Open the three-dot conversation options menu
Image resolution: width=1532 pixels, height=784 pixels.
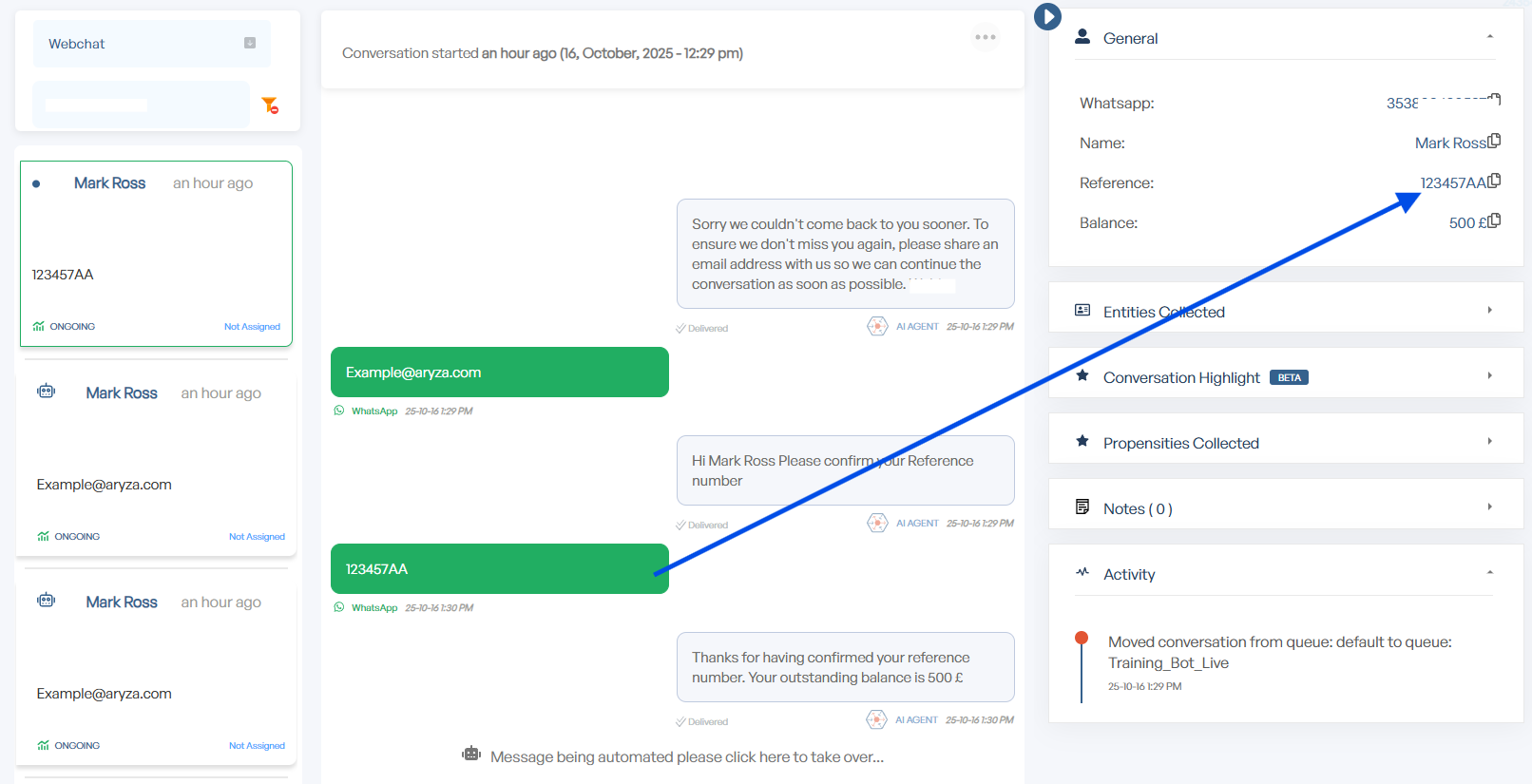pyautogui.click(x=986, y=37)
